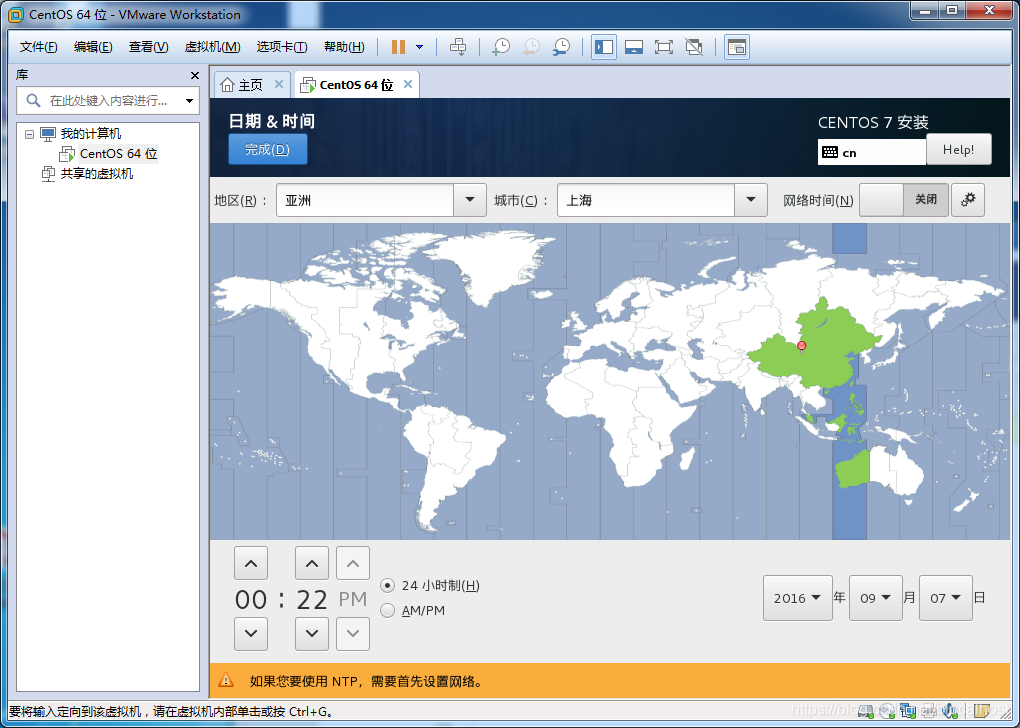Open the 查看(V) menu

point(148,47)
